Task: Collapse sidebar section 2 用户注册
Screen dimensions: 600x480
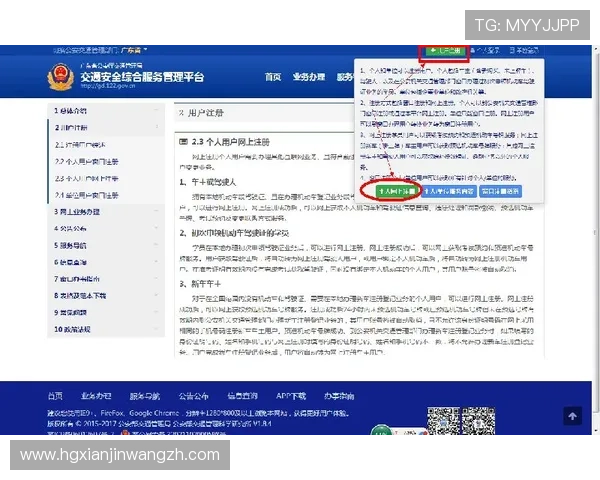Action: 106,127
